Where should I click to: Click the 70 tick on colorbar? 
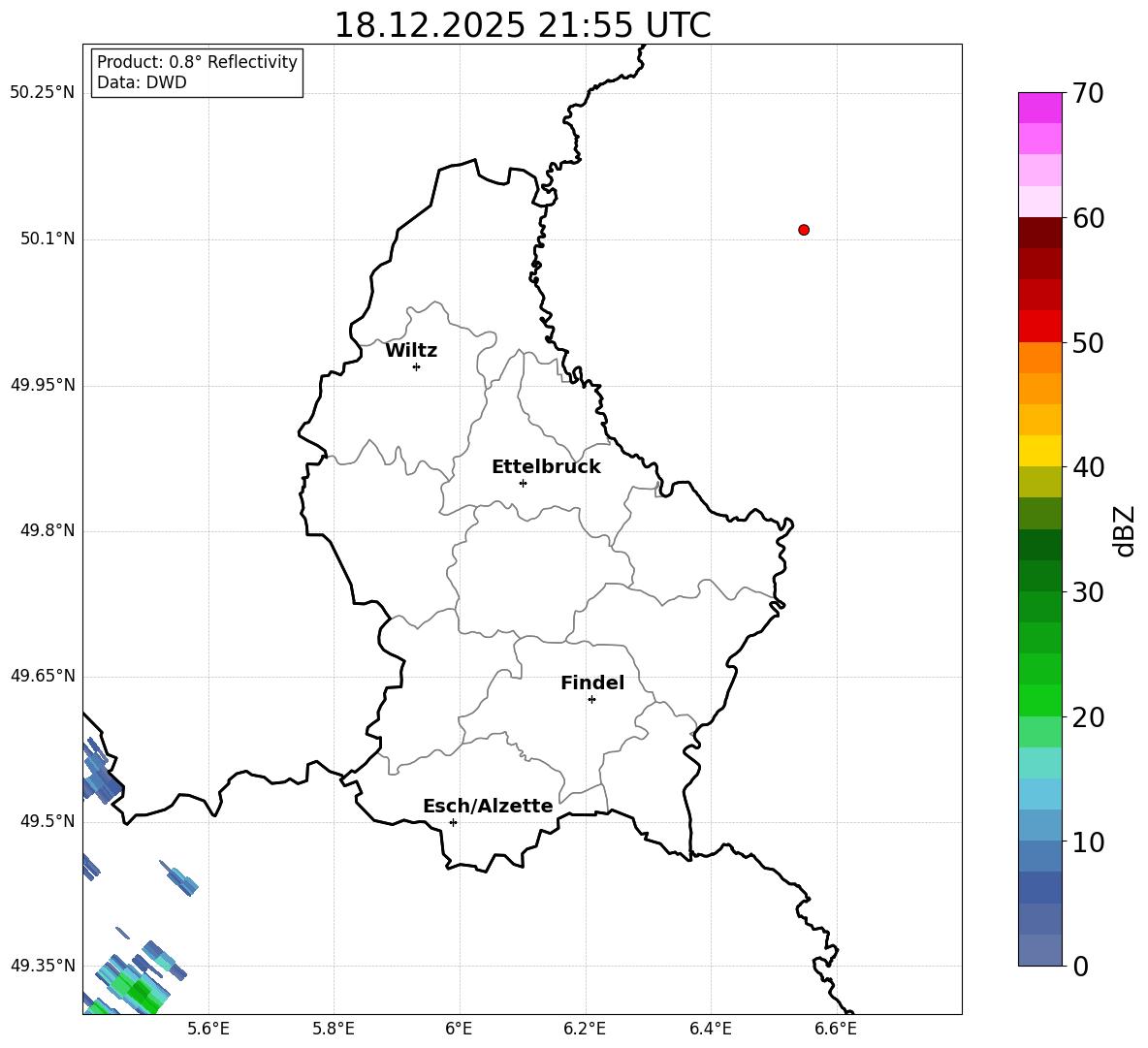pos(1088,94)
